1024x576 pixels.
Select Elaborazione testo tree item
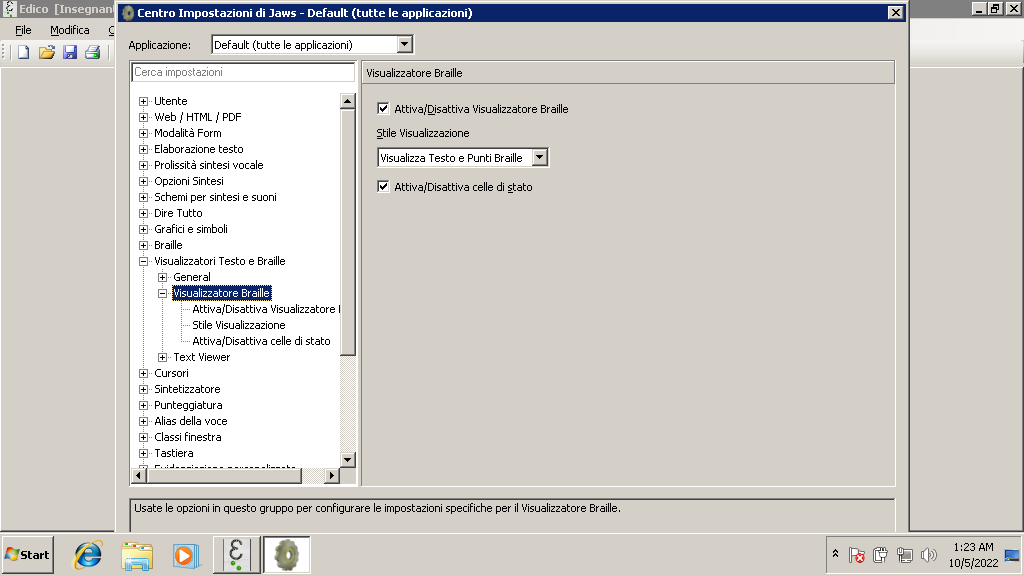(199, 149)
